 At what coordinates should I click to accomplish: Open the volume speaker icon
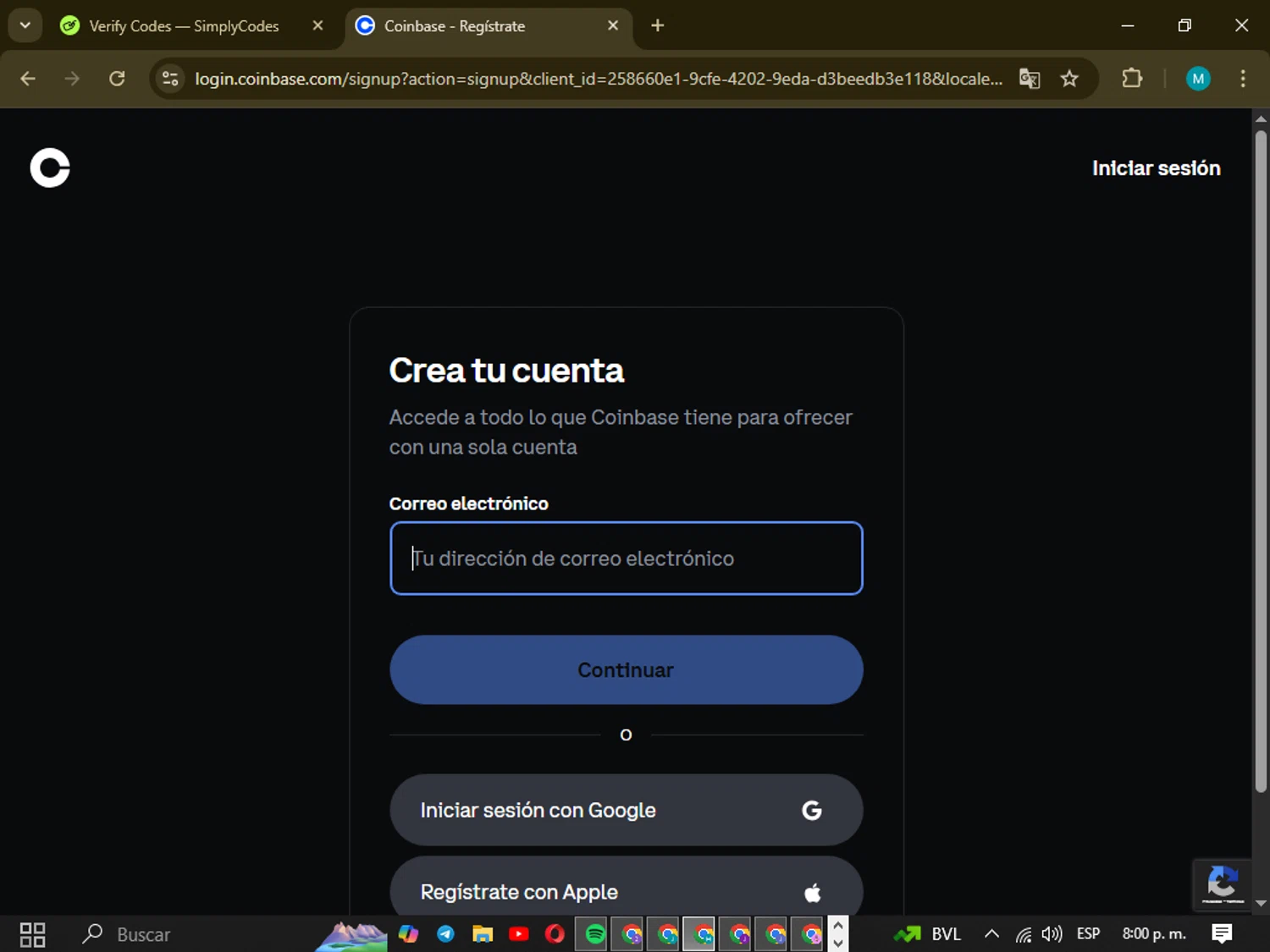1052,934
